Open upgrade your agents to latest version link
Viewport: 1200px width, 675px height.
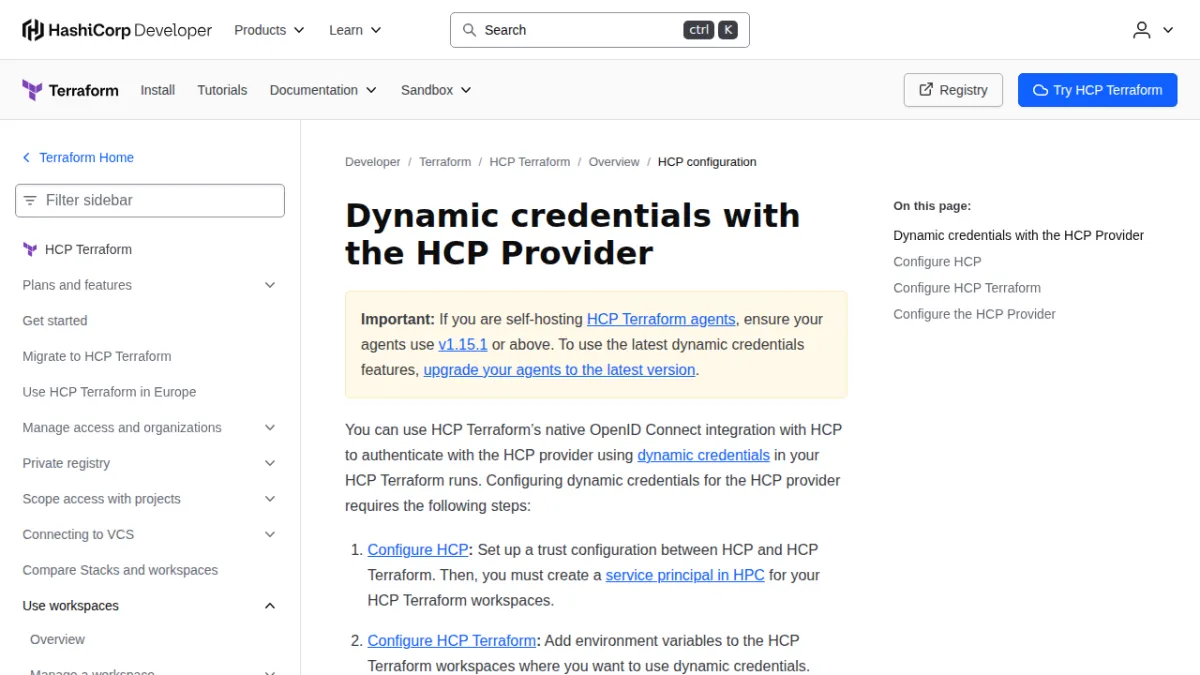pyautogui.click(x=559, y=369)
